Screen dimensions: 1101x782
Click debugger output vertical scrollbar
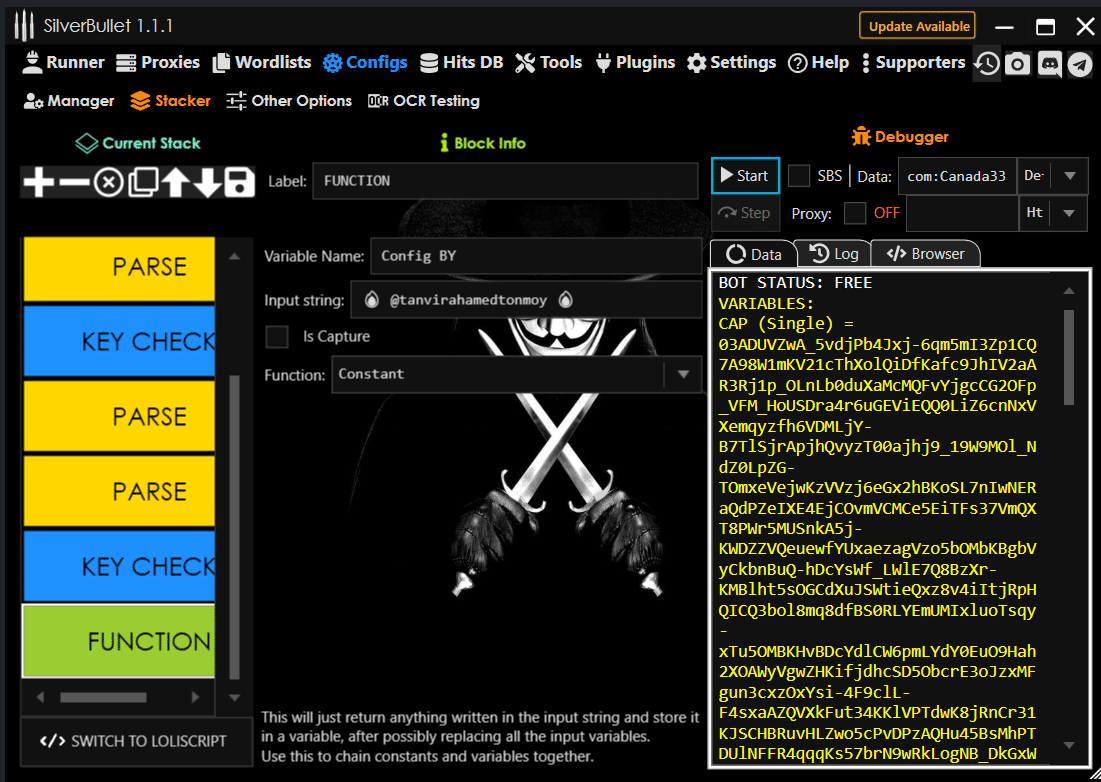point(1069,358)
